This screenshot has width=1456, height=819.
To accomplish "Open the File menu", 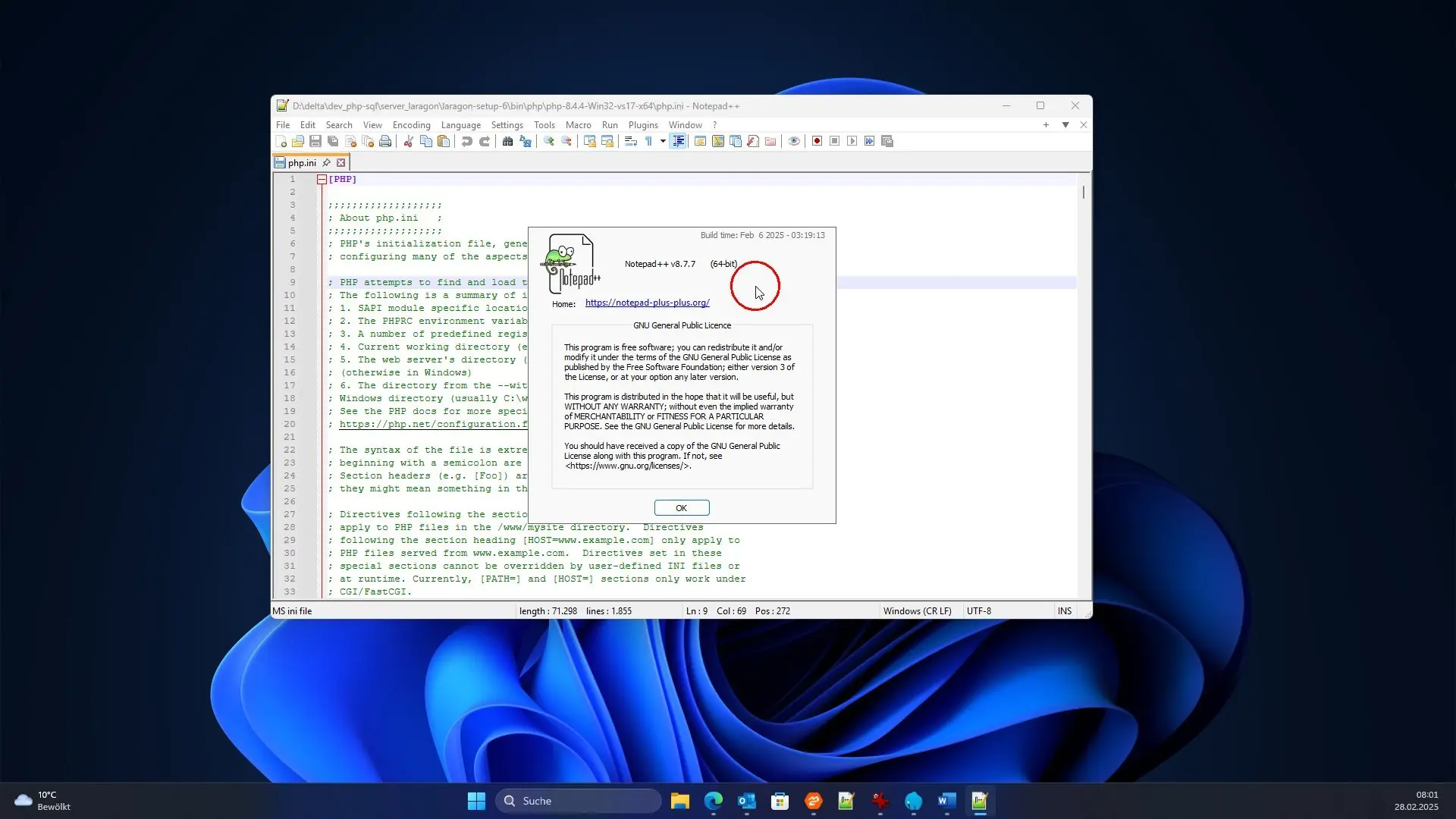I will tap(283, 125).
